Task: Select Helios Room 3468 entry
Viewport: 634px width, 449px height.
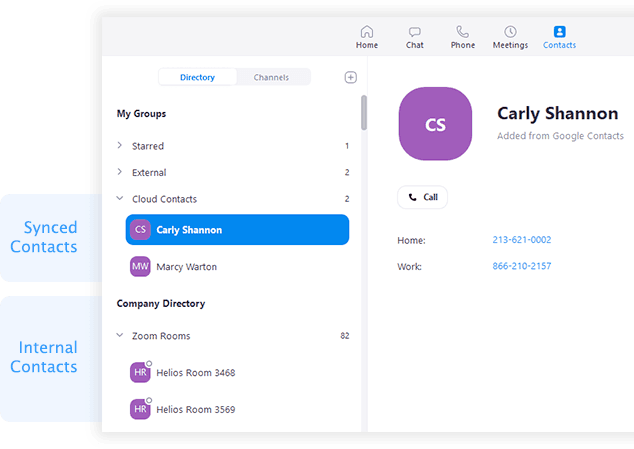Action: coord(196,373)
